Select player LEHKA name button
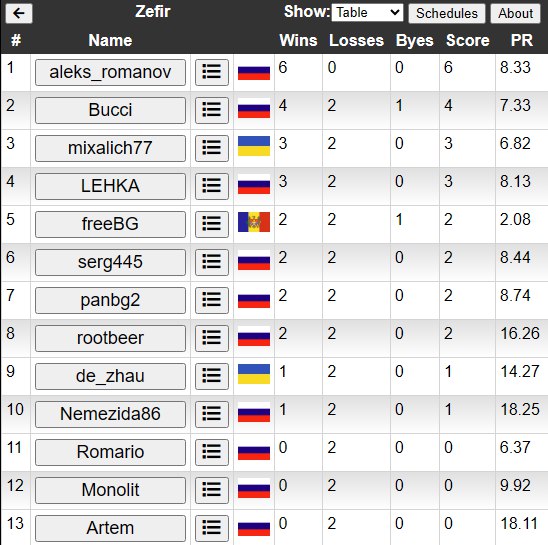Screen dimensions: 548x545 pyautogui.click(x=110, y=186)
